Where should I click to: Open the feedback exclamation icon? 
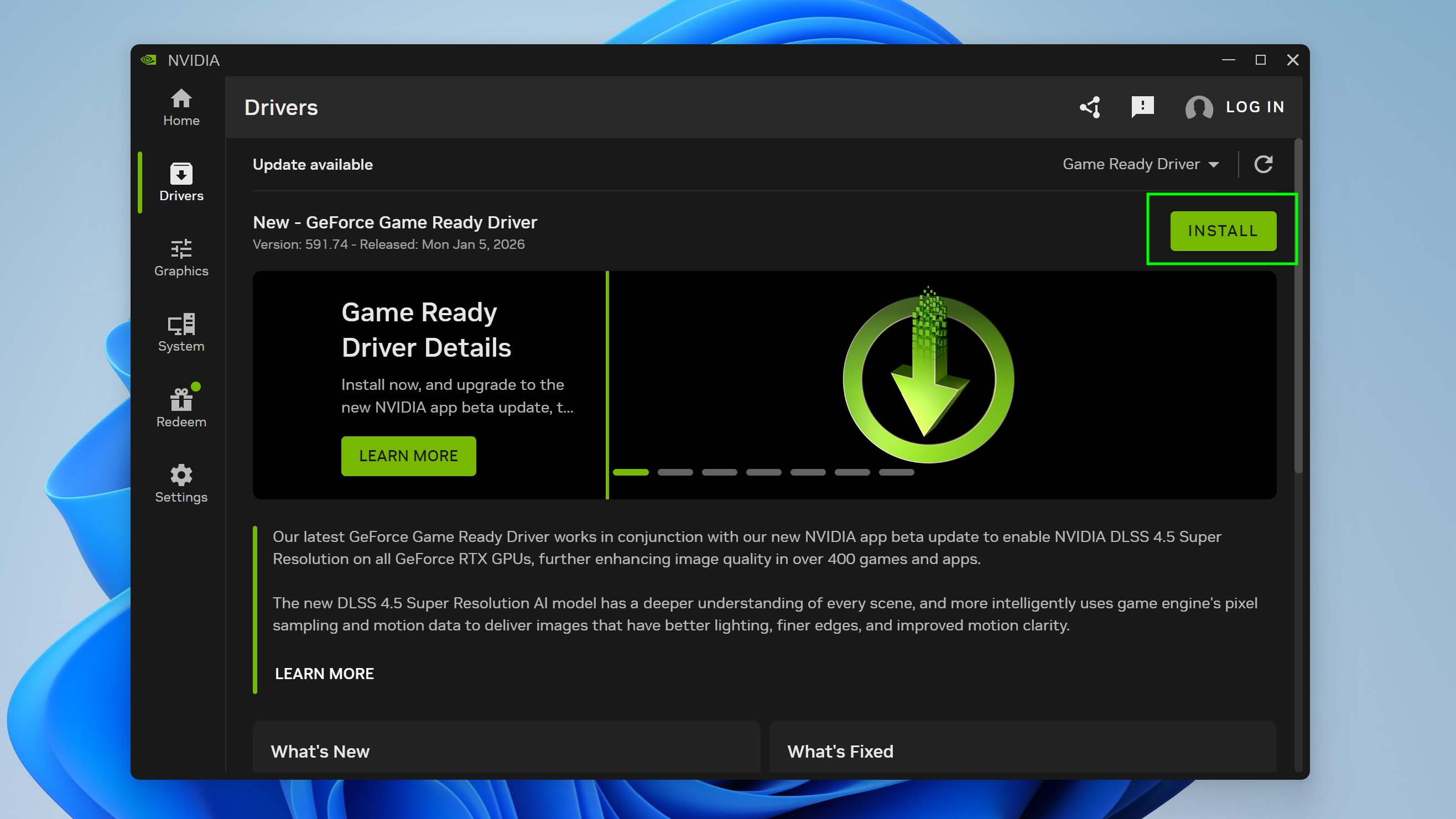click(1142, 106)
